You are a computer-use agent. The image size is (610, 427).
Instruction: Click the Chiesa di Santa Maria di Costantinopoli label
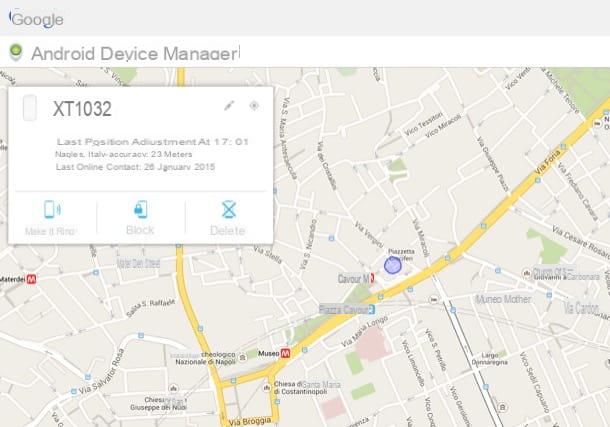[x=307, y=388]
